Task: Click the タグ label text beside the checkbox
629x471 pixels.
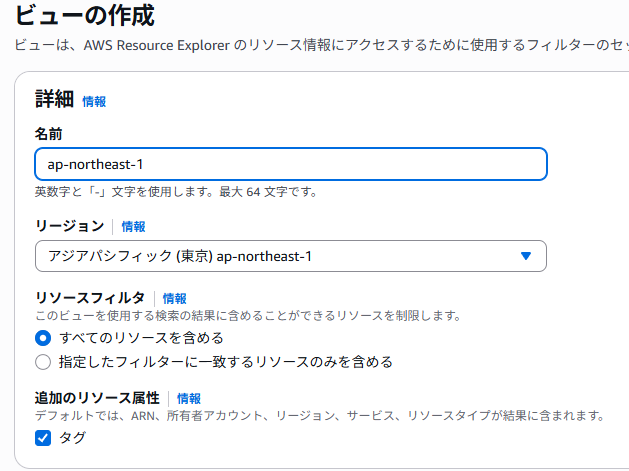Action: coord(73,438)
